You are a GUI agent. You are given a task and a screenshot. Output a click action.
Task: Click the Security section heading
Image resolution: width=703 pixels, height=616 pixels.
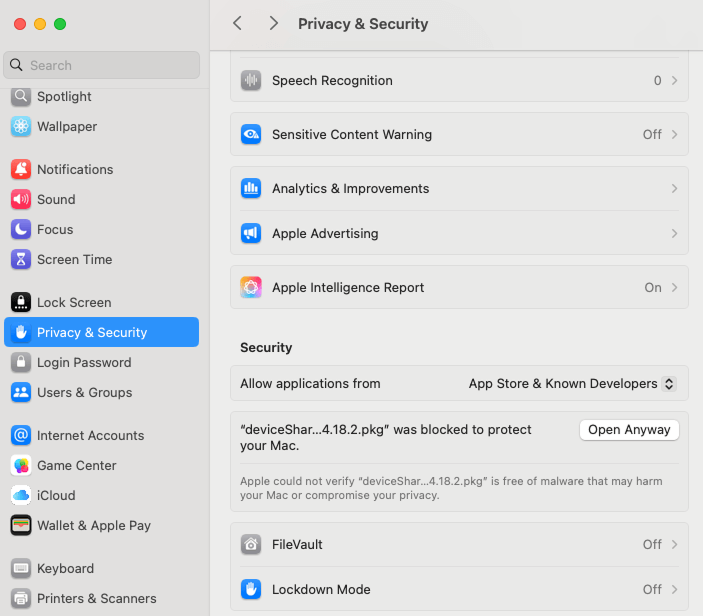pyautogui.click(x=266, y=347)
